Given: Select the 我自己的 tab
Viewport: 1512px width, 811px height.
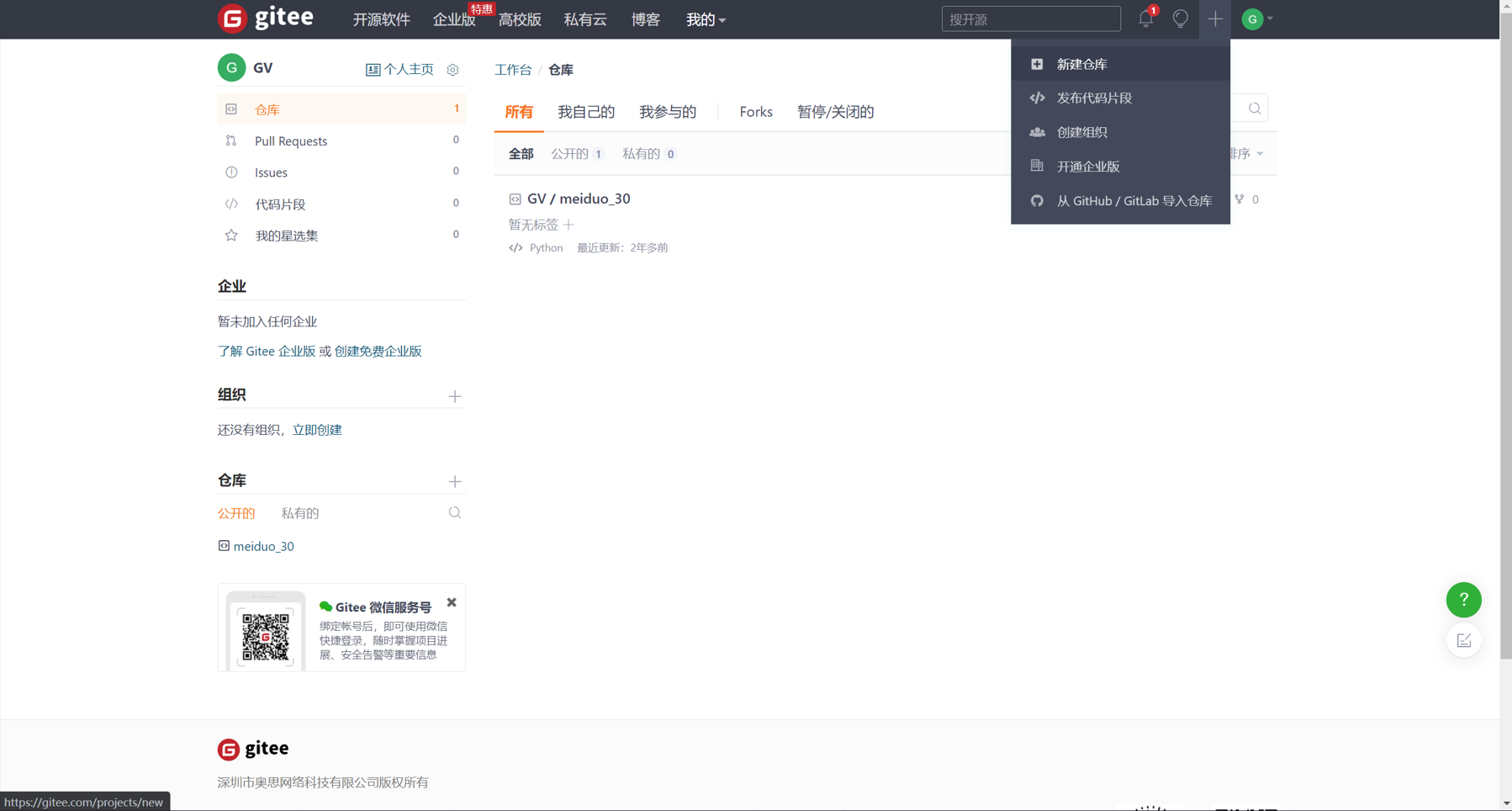Looking at the screenshot, I should 586,112.
